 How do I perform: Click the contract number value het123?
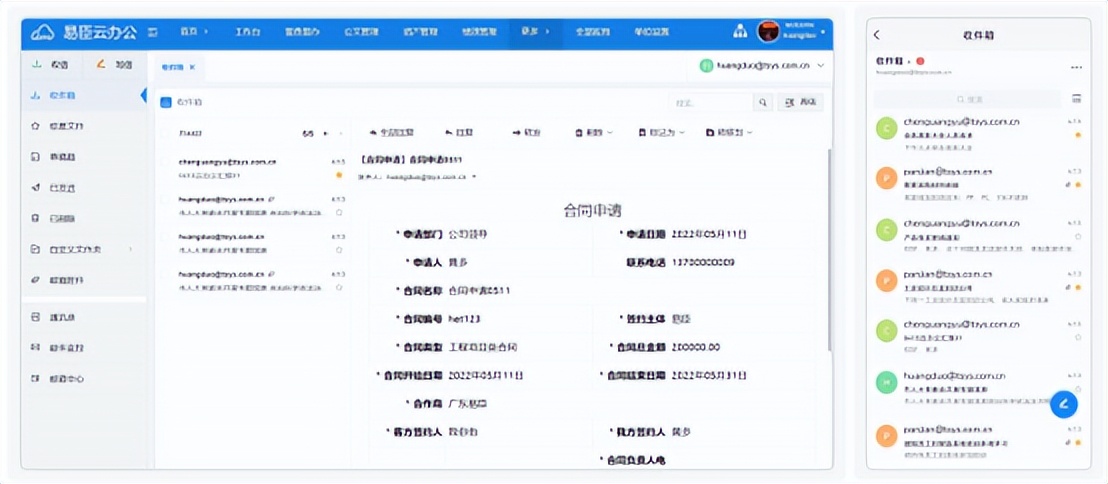(x=464, y=319)
